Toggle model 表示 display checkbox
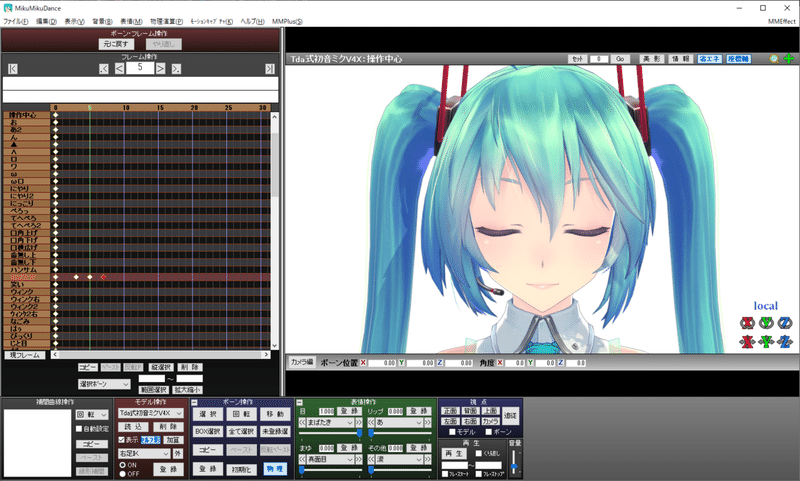Image resolution: width=800 pixels, height=481 pixels. click(x=121, y=440)
